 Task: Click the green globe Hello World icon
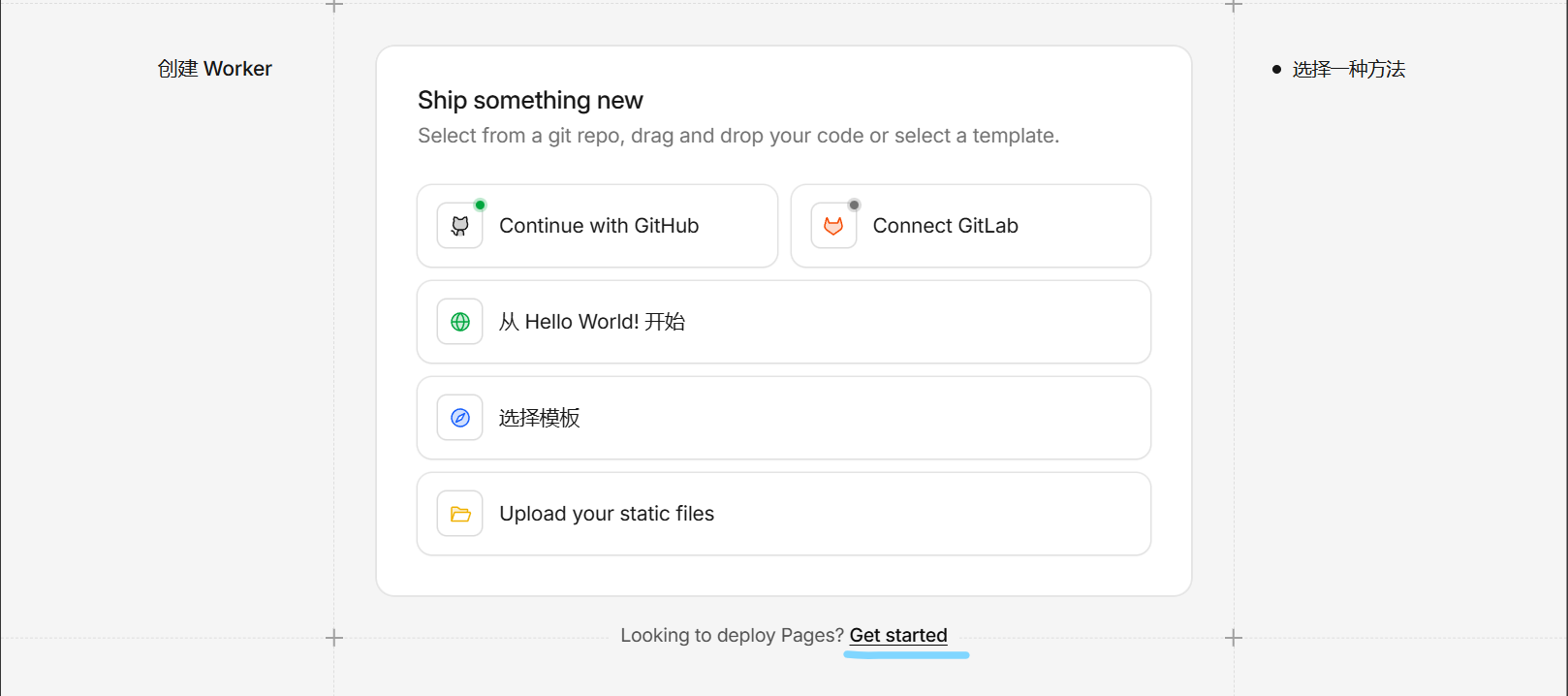coord(460,322)
